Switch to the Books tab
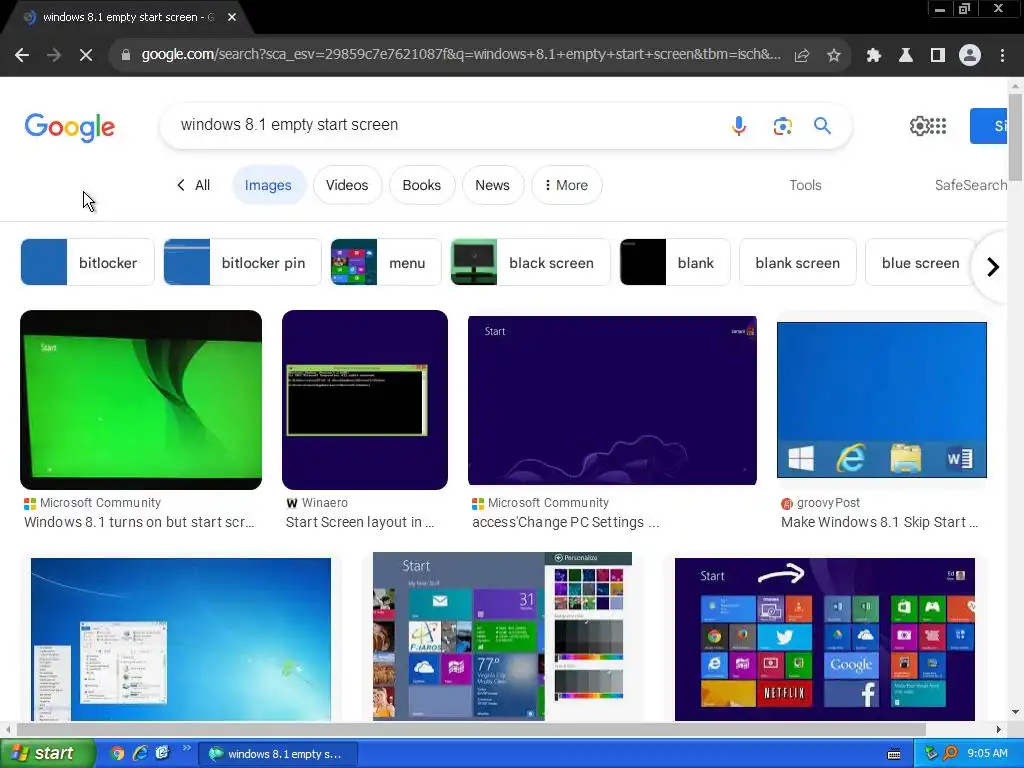The image size is (1024, 768). pos(421,185)
